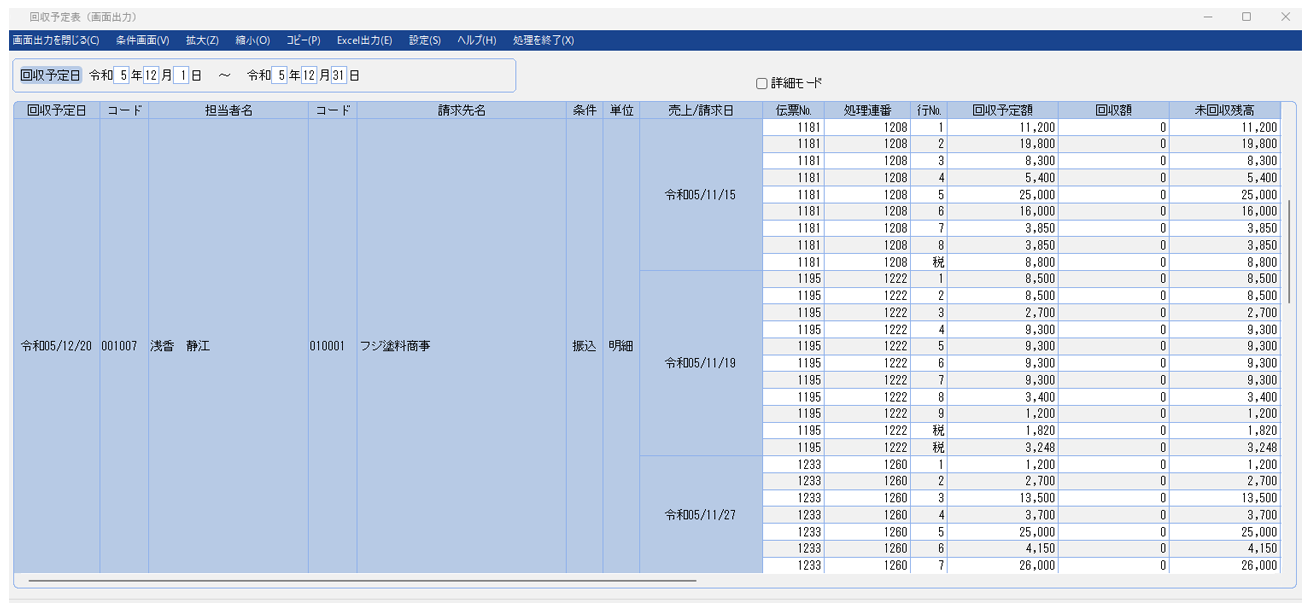Click 未回収残高 value 26,000
The width and height of the screenshot is (1312, 610).
click(1225, 565)
